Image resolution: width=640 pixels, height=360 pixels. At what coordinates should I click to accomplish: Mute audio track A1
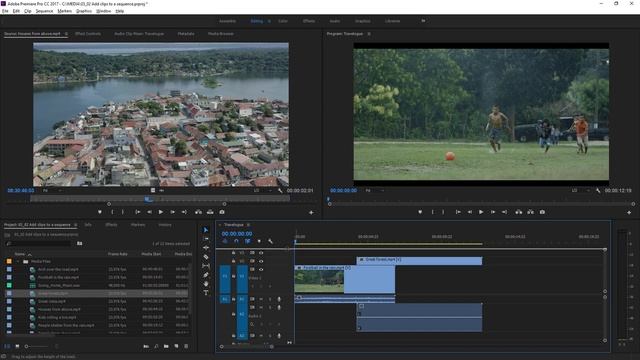click(x=261, y=299)
